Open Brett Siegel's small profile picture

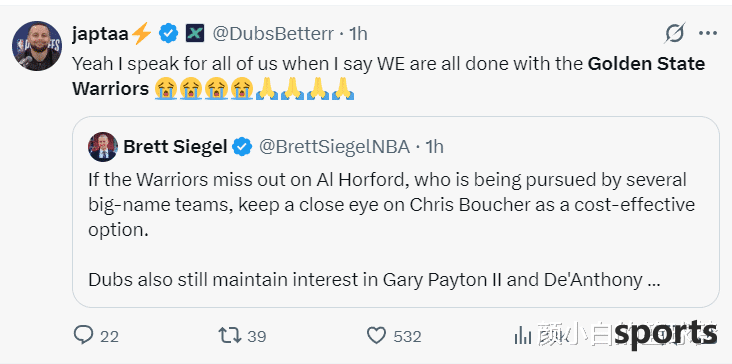(103, 147)
